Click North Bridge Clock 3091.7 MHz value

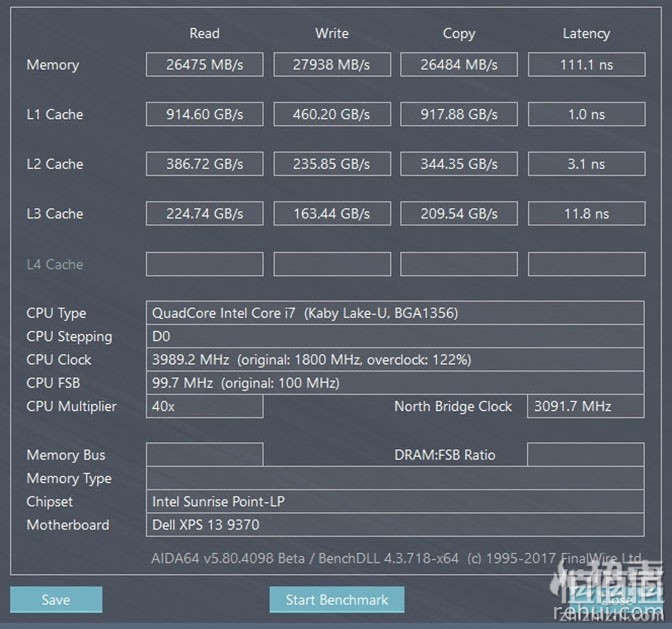coord(585,406)
